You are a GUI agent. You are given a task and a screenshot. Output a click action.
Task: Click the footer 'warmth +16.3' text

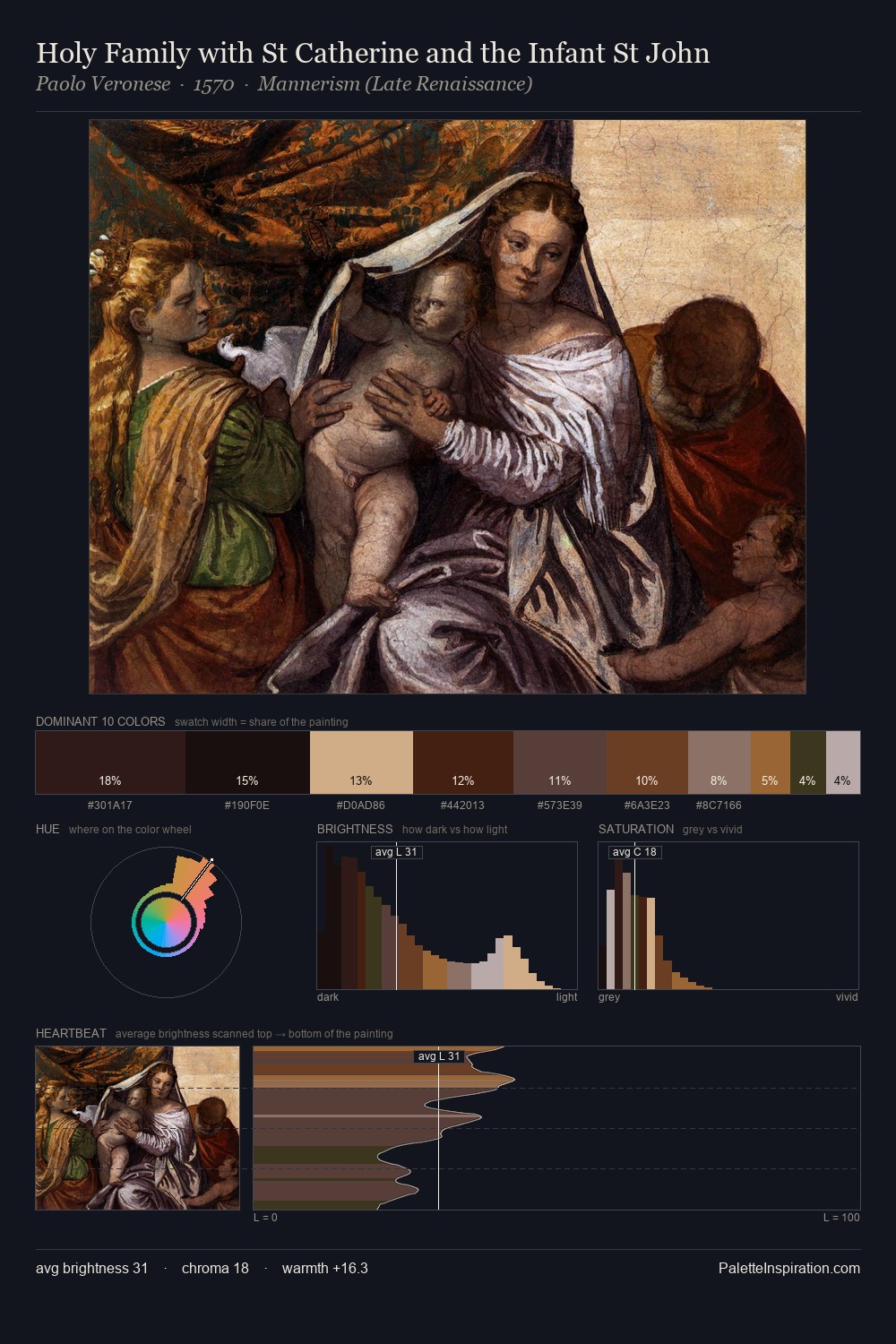325,1268
